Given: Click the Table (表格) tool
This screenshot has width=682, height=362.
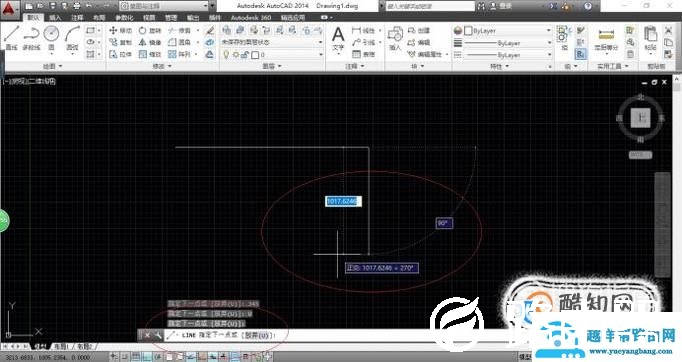Looking at the screenshot, I should click(364, 54).
